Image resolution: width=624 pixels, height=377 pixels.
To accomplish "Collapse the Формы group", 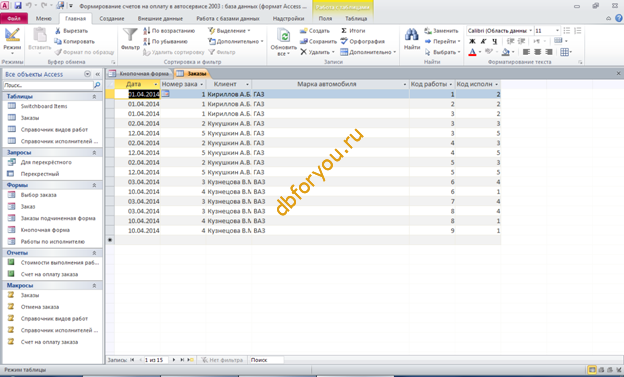I will pyautogui.click(x=94, y=185).
